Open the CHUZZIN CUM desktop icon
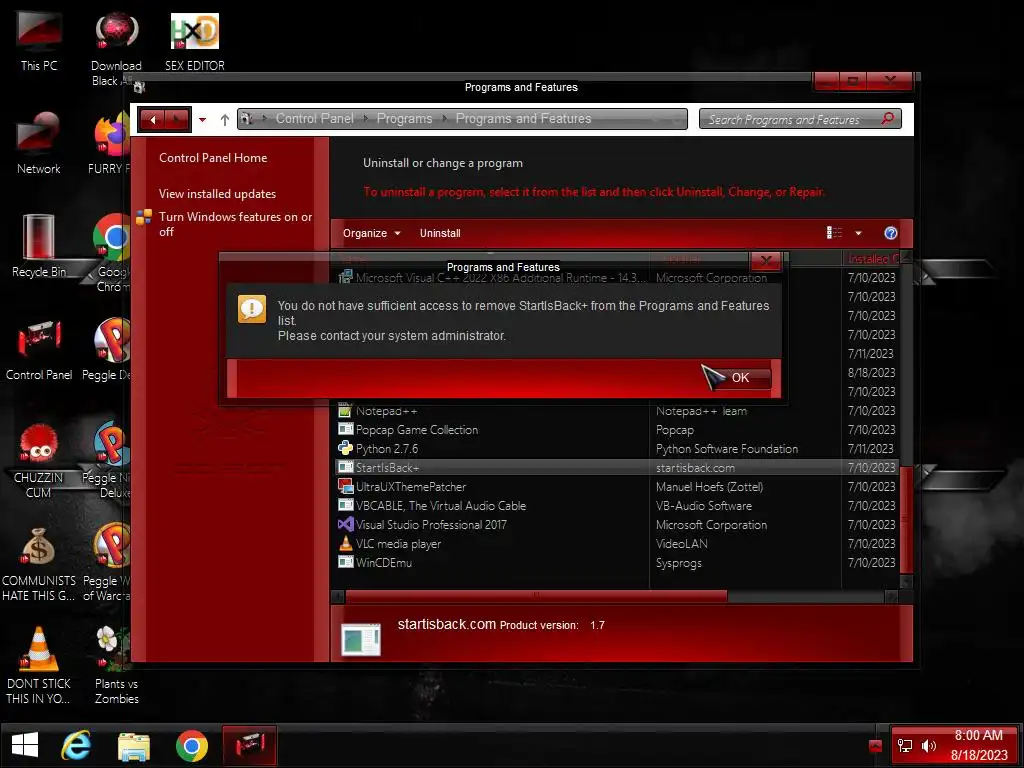 (39, 460)
